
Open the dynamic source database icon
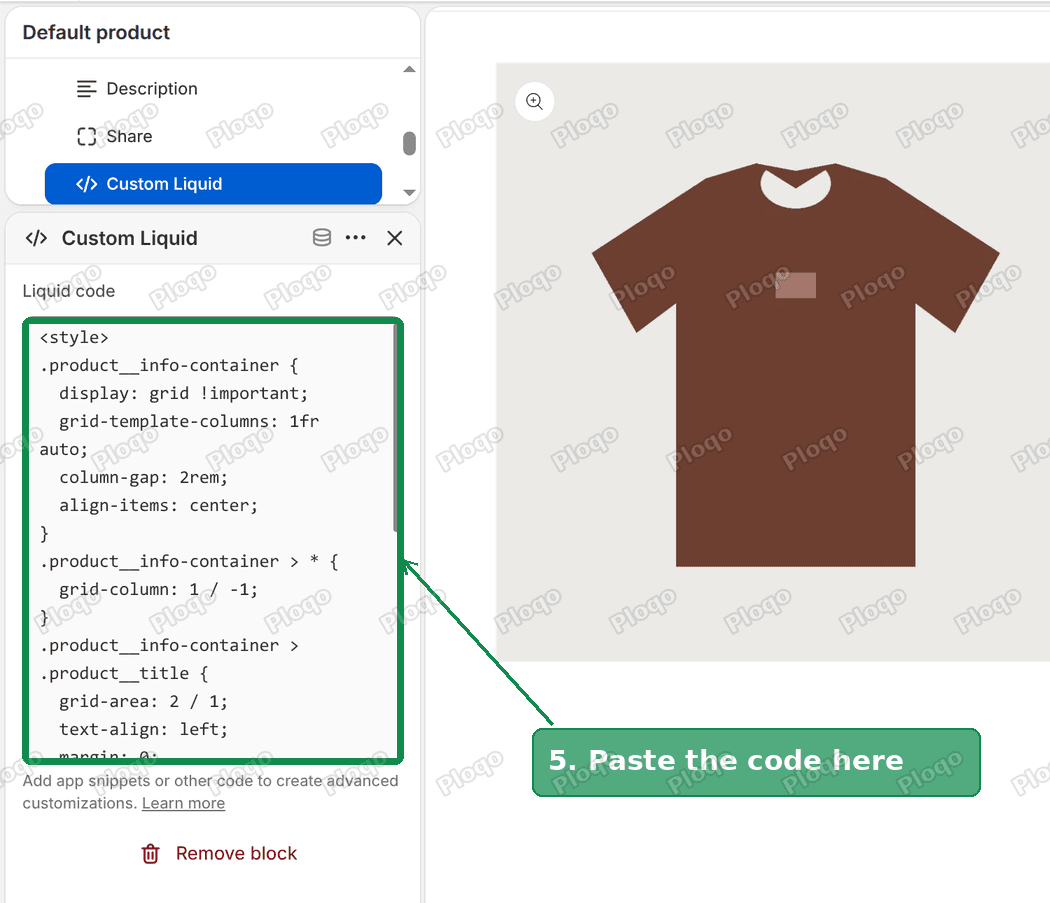pos(322,238)
